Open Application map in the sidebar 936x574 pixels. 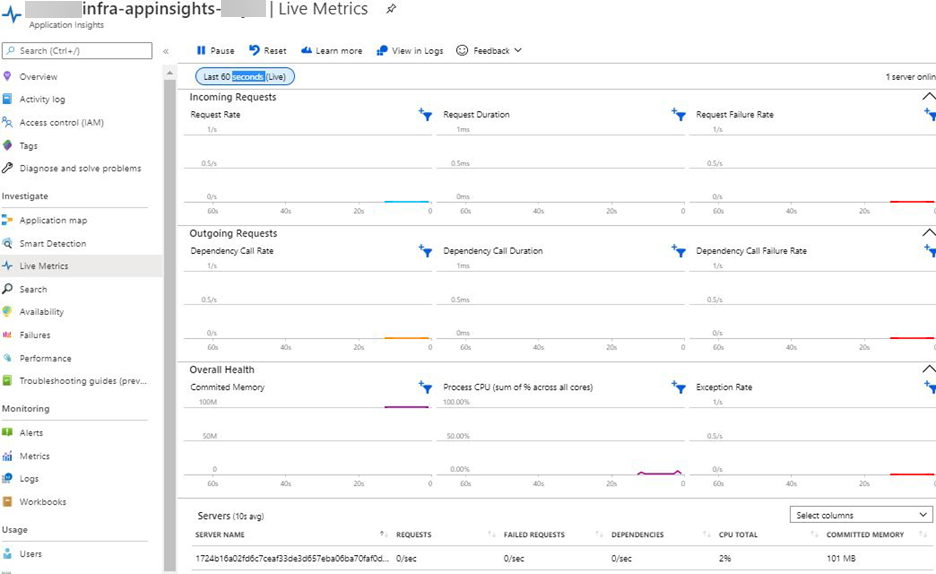coord(53,220)
